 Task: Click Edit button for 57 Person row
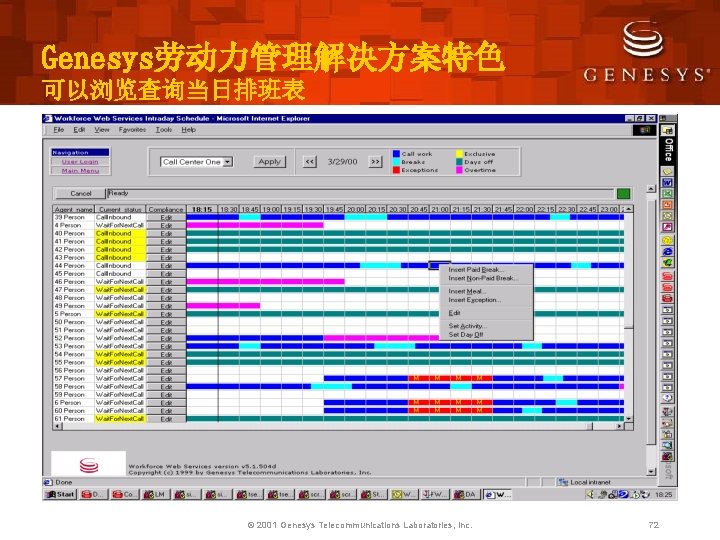tap(166, 379)
